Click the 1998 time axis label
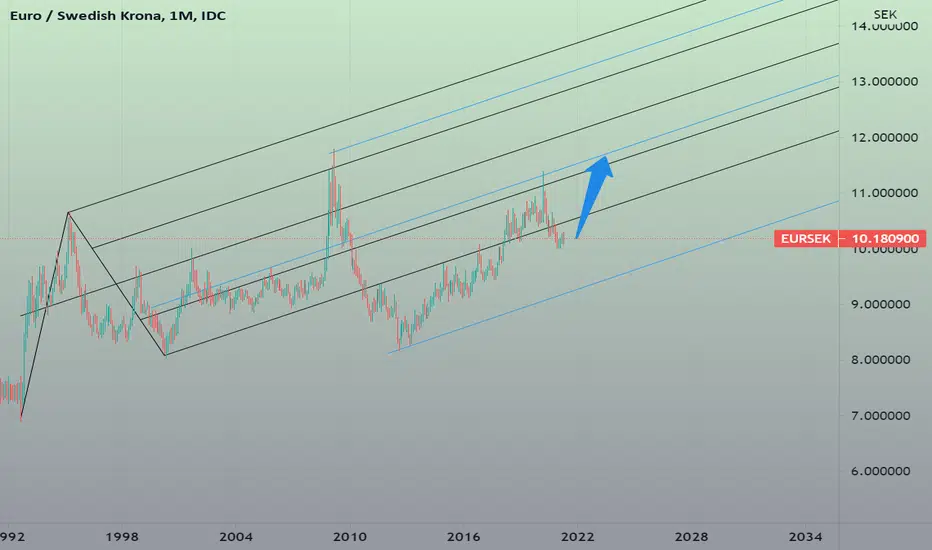 click(122, 537)
